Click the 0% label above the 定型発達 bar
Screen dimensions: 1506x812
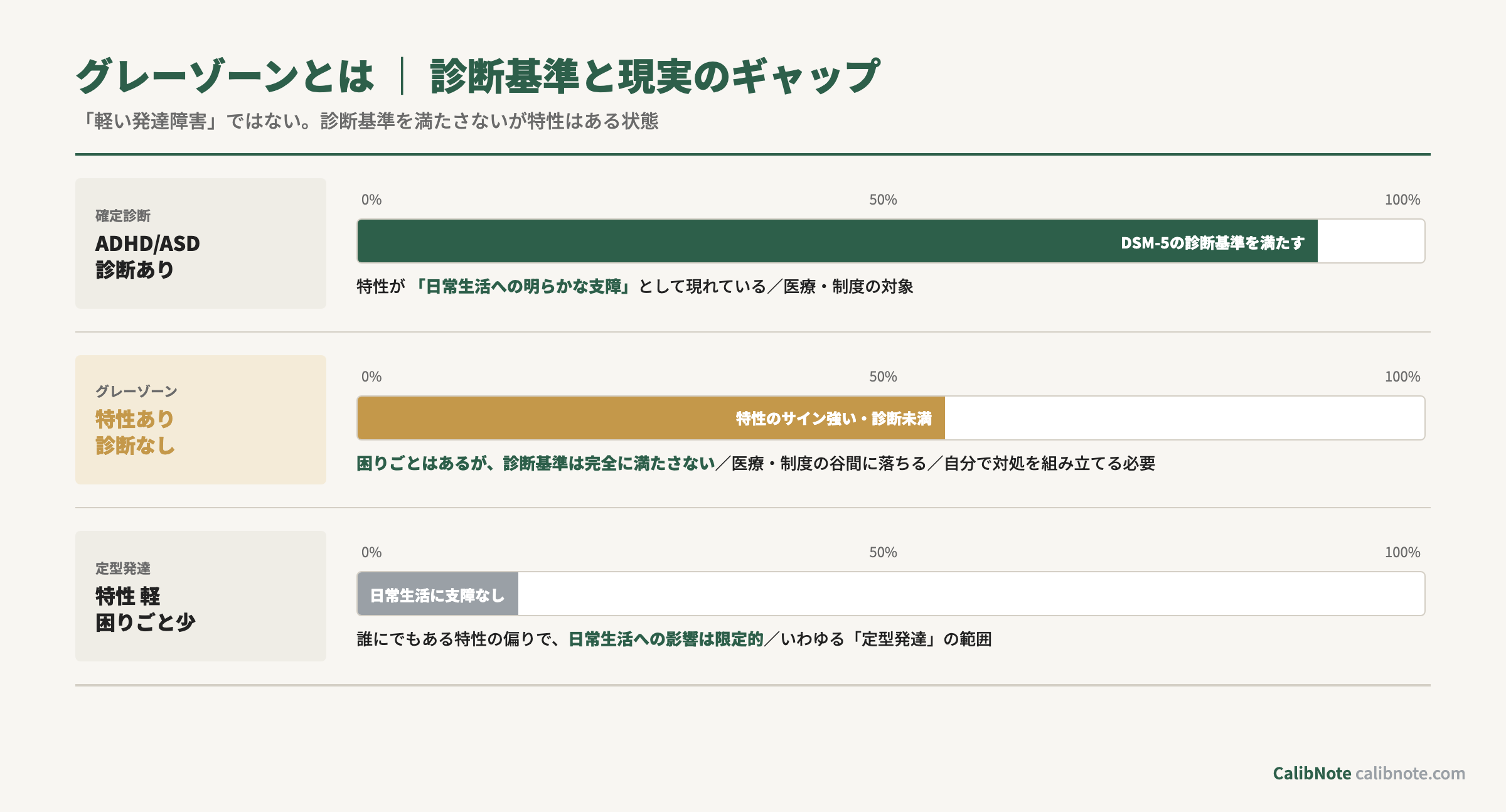pyautogui.click(x=371, y=553)
